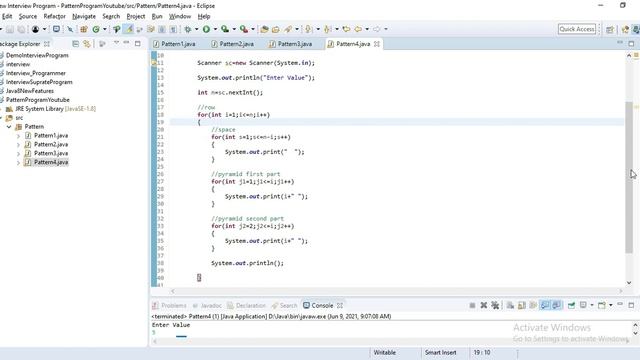The image size is (640, 360).
Task: Open the Coverage button dropdown arrow
Action: coord(234,29)
